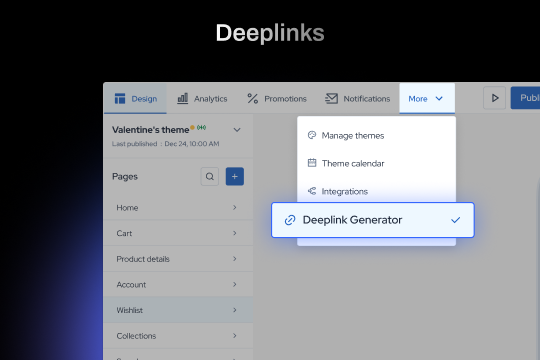This screenshot has height=360, width=540.
Task: Open the Design tab
Action: (135, 98)
